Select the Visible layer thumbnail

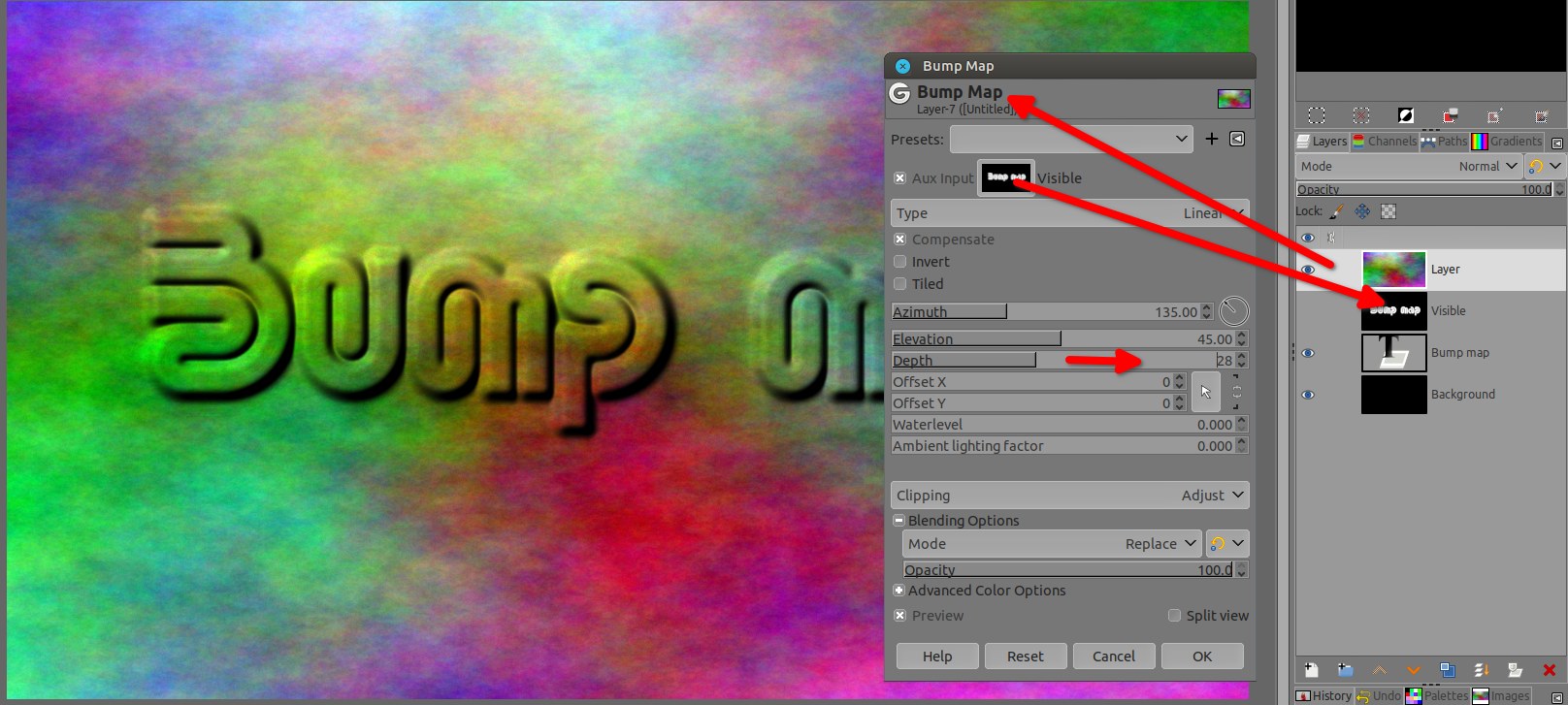[1393, 311]
